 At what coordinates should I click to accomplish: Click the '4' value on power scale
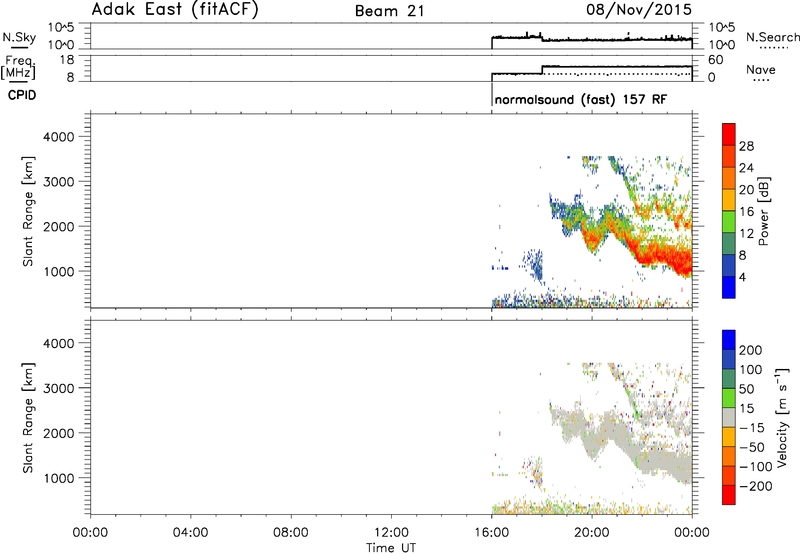pyautogui.click(x=742, y=277)
